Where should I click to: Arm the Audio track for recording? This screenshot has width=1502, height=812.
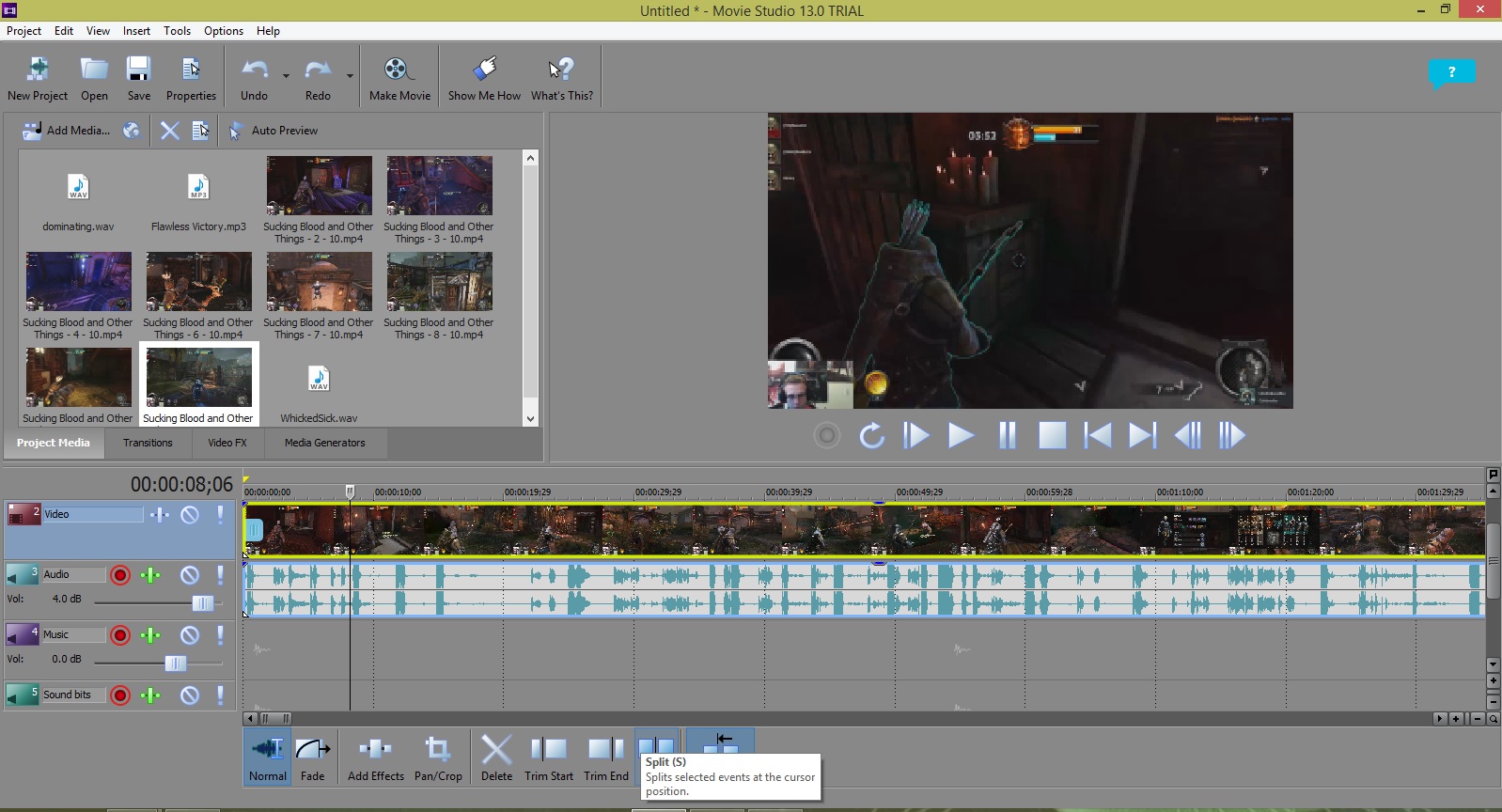click(x=119, y=575)
